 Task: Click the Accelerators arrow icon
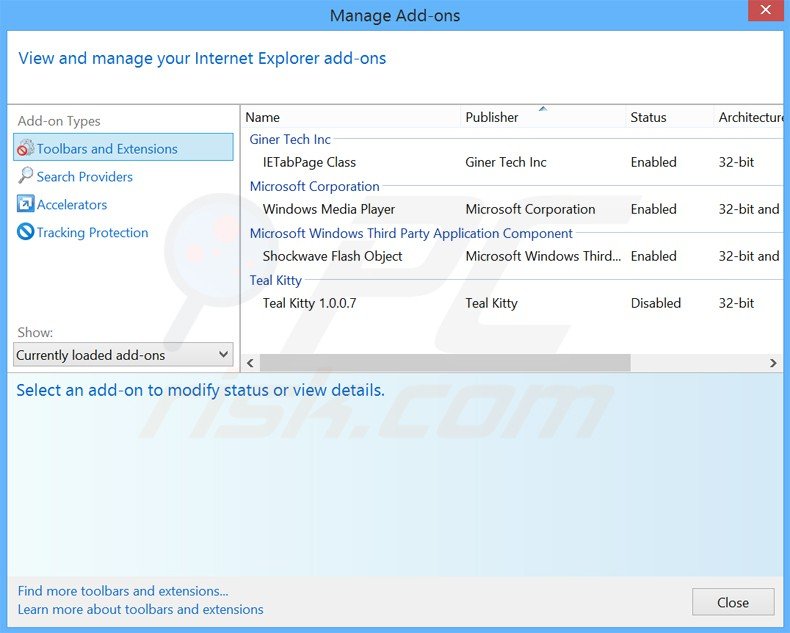pyautogui.click(x=25, y=204)
